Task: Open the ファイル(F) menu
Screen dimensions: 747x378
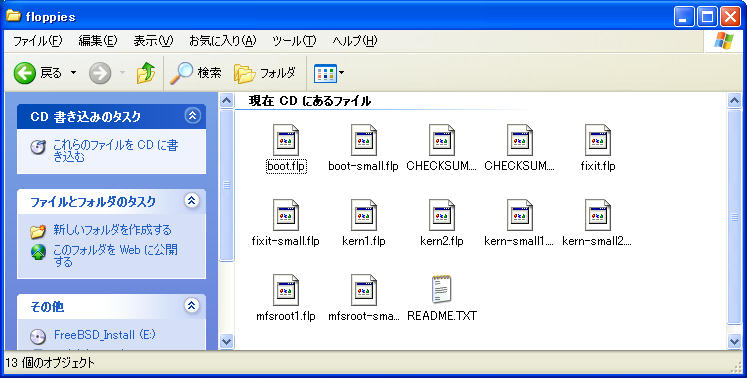Action: (x=37, y=41)
